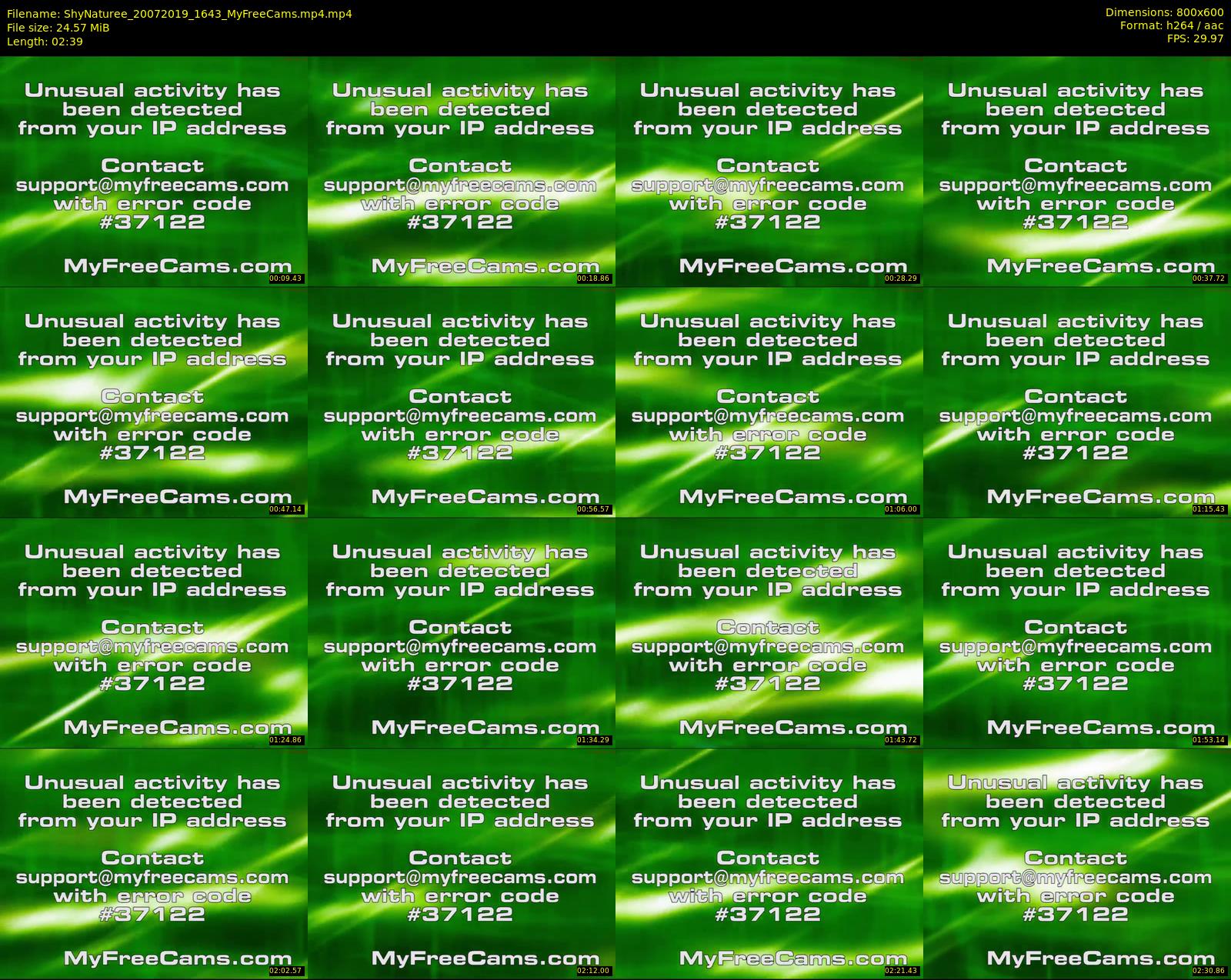Pick the frame thumbnail stamped 02:30.86
This screenshot has width=1231, height=980.
pos(1077,863)
